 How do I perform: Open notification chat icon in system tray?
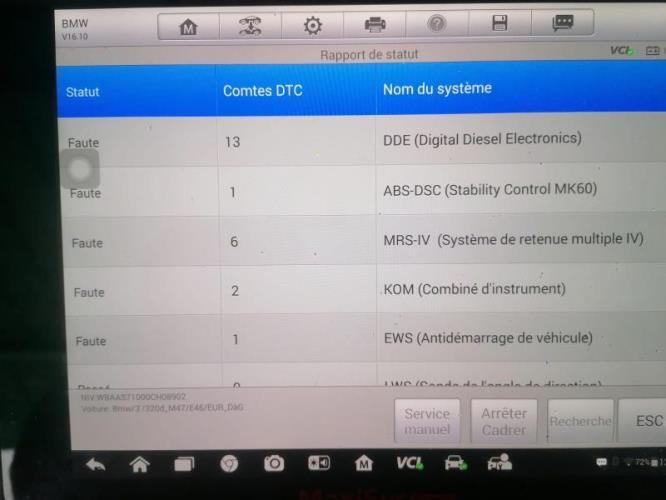[x=601, y=462]
